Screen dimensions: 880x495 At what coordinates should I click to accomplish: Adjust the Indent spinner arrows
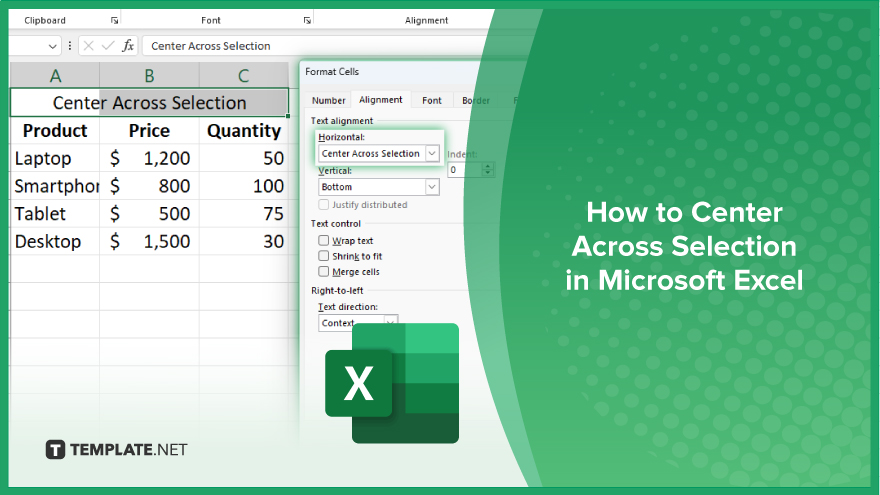click(x=488, y=170)
